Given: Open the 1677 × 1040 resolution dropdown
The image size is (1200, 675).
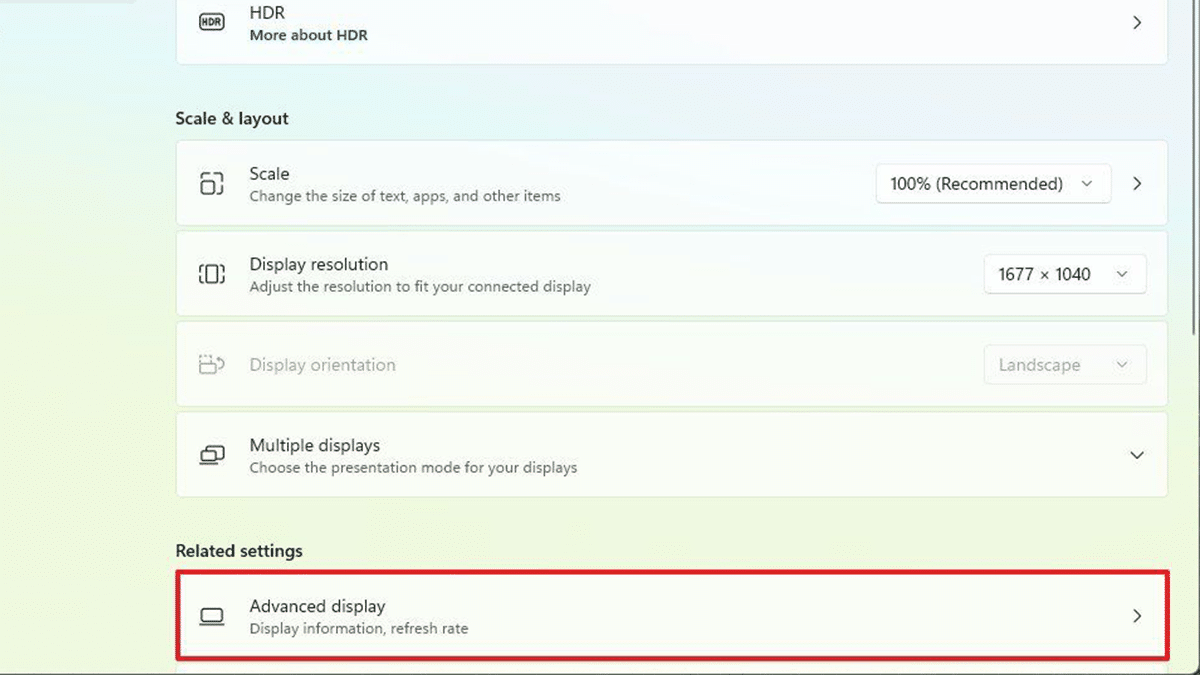Looking at the screenshot, I should 1064,274.
